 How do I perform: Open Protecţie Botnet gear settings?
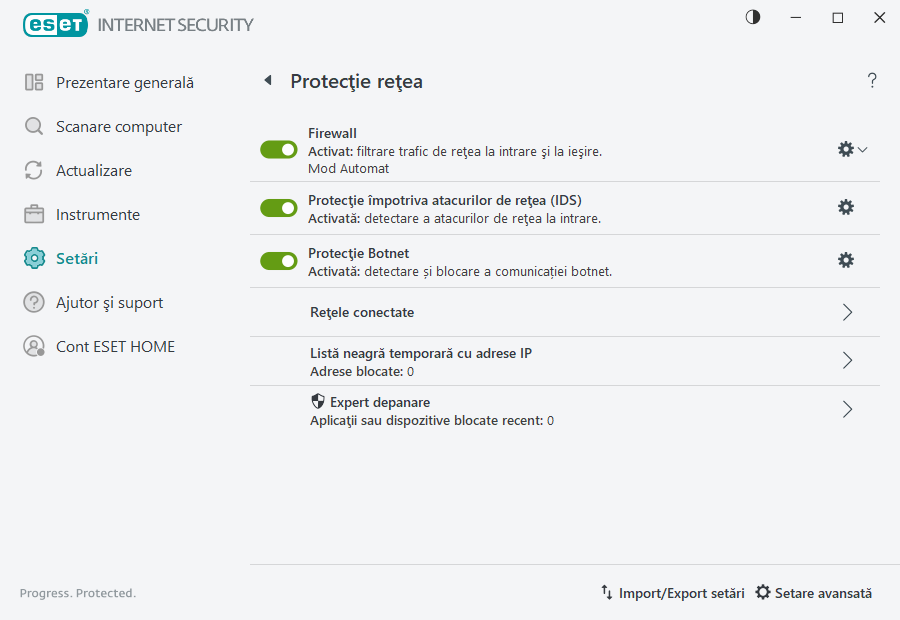pos(846,260)
